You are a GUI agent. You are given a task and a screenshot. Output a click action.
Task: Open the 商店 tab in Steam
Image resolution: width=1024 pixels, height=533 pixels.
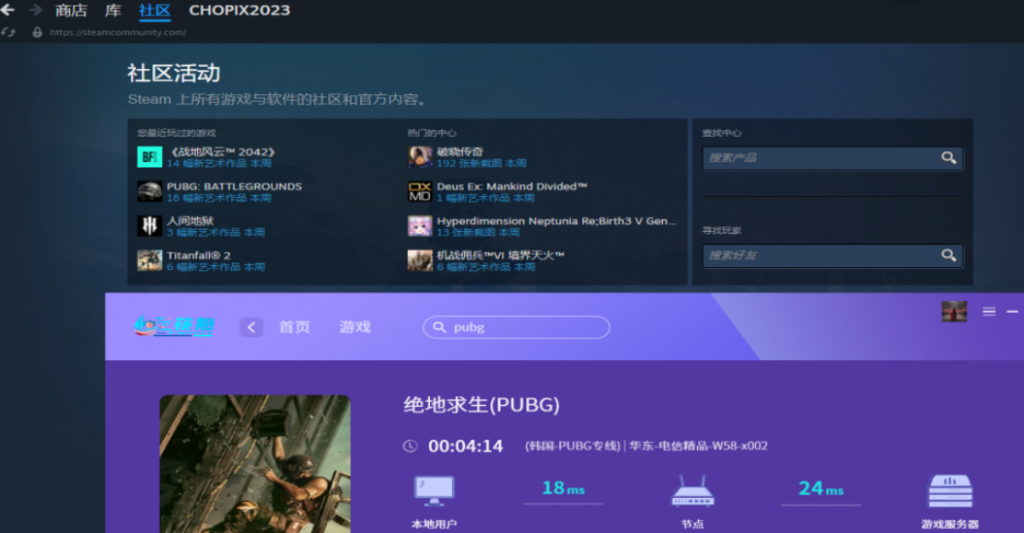click(71, 10)
